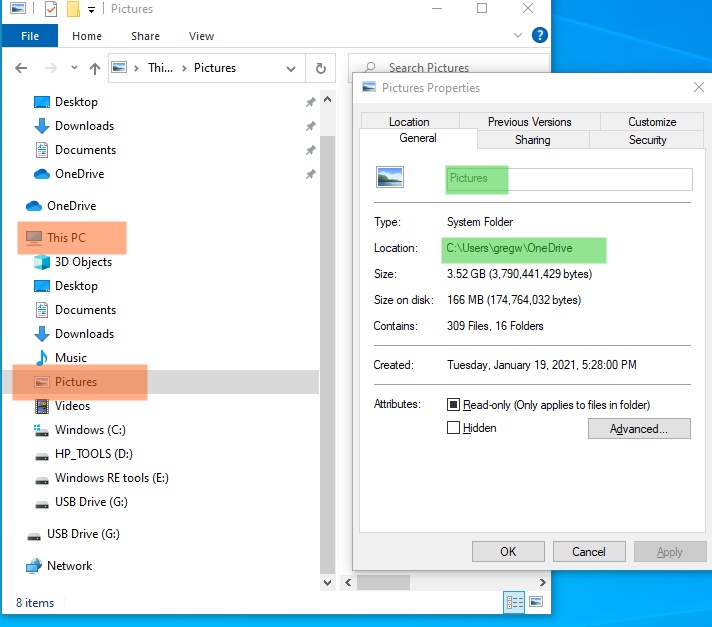Click the Apply button

(x=670, y=551)
